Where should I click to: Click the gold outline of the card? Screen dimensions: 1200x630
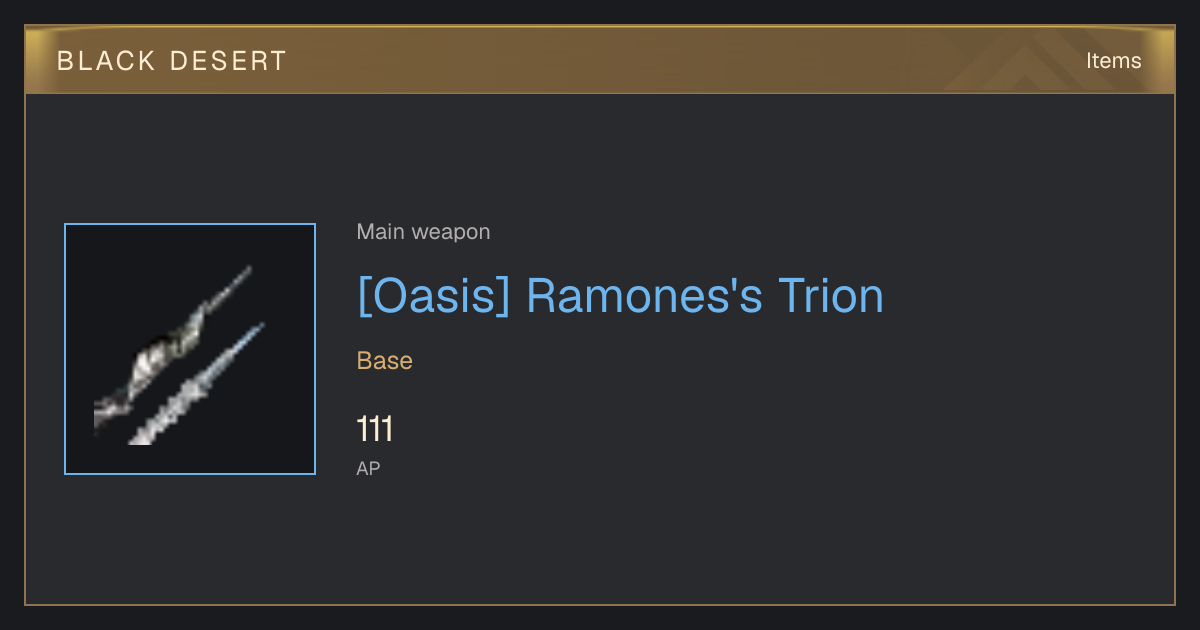point(25,350)
